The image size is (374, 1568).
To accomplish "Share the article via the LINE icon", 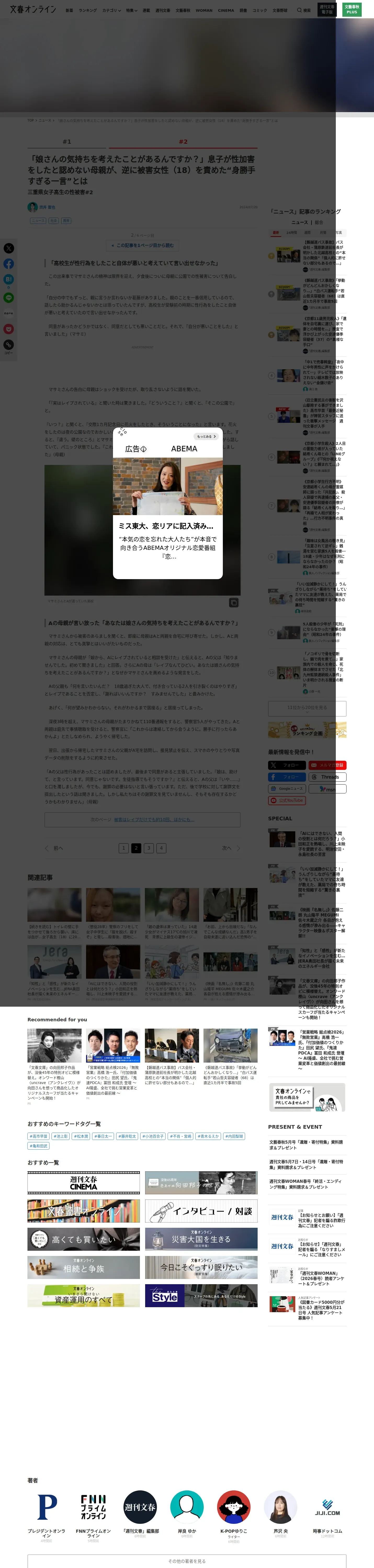I will tap(9, 298).
